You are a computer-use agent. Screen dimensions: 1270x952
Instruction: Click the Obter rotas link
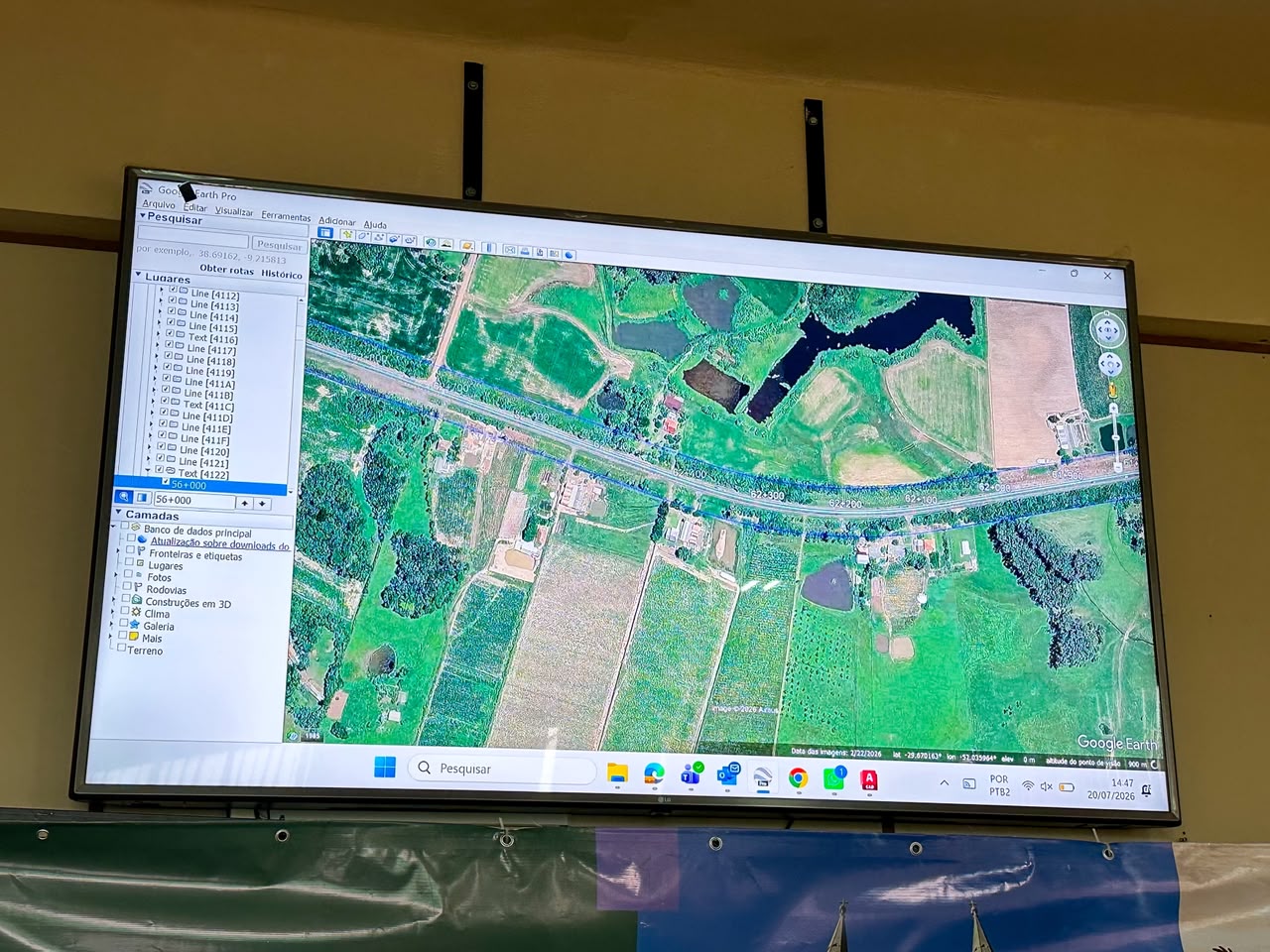pos(227,269)
